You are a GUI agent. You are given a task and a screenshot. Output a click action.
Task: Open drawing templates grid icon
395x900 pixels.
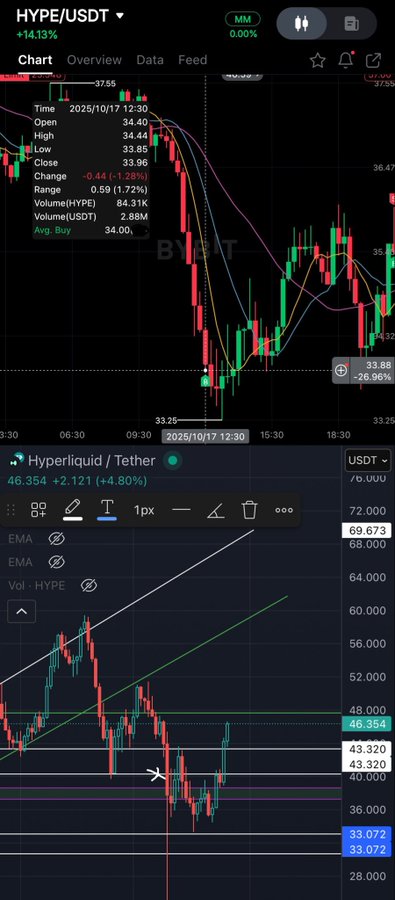[x=38, y=510]
